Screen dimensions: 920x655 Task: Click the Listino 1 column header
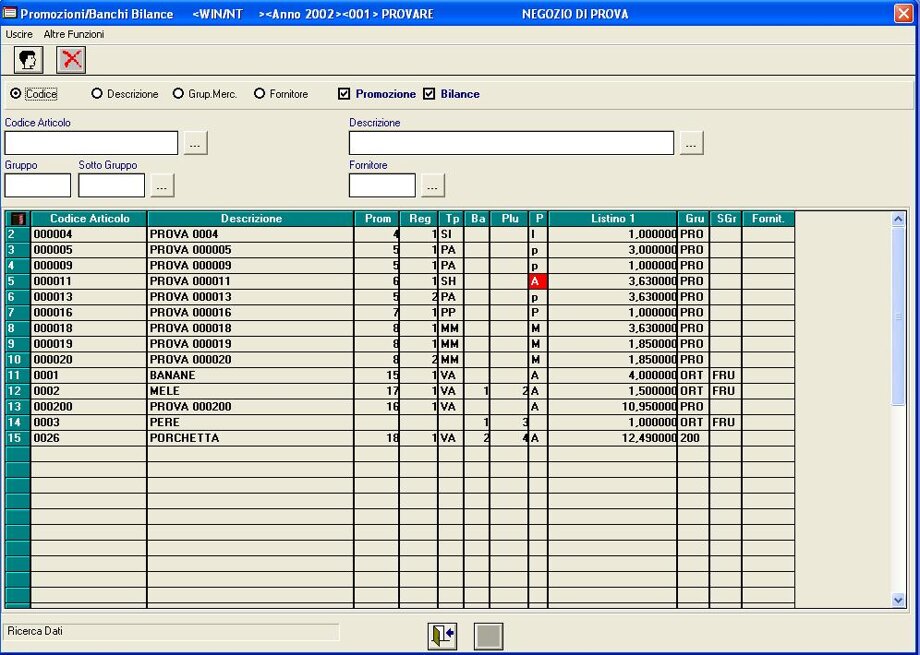coord(612,219)
